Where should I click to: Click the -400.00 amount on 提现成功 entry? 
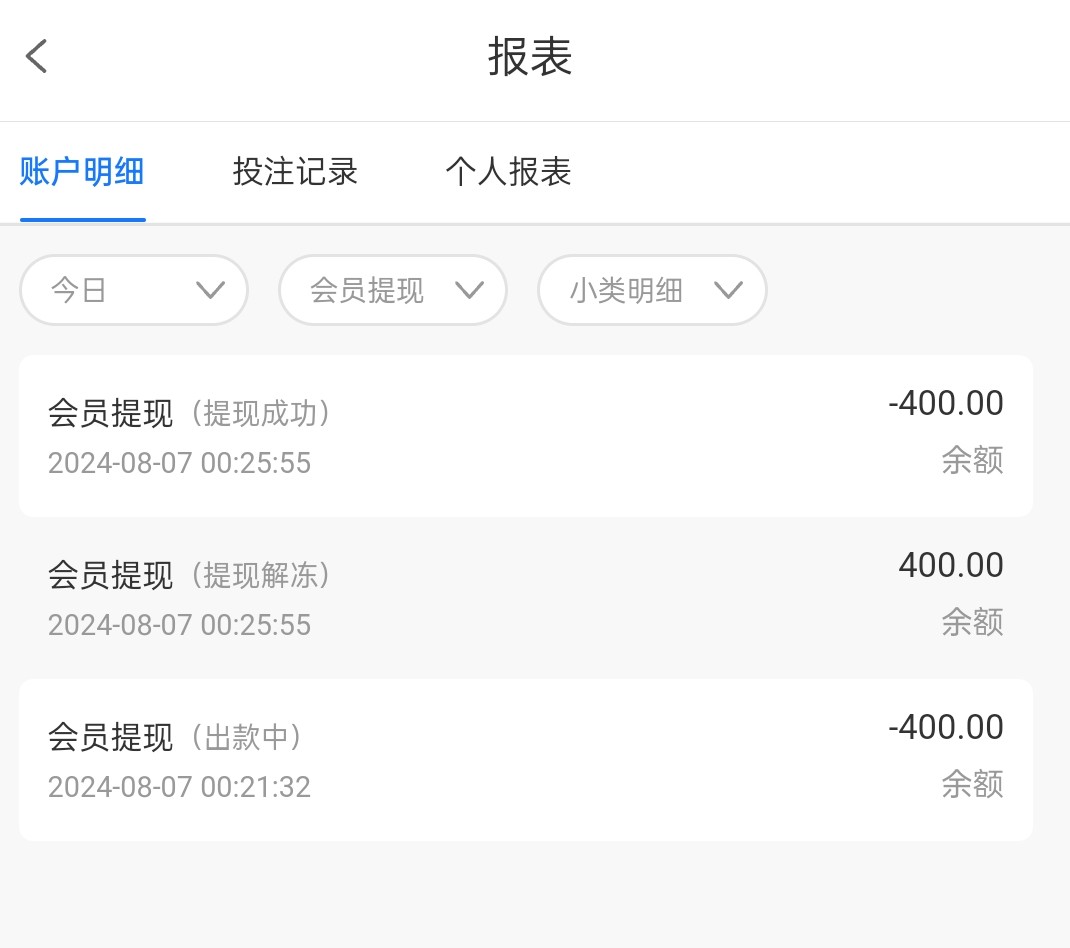(x=945, y=404)
